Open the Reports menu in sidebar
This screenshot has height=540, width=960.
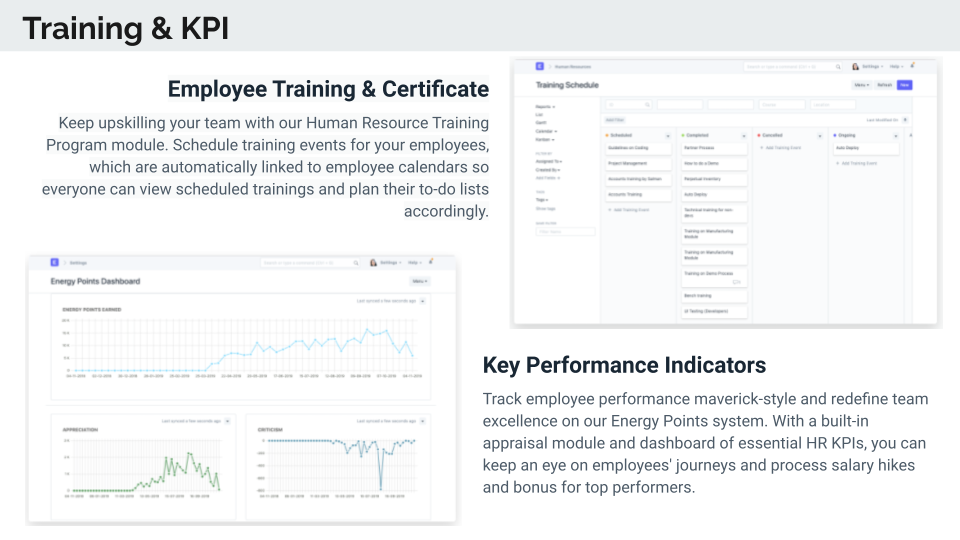click(x=546, y=106)
